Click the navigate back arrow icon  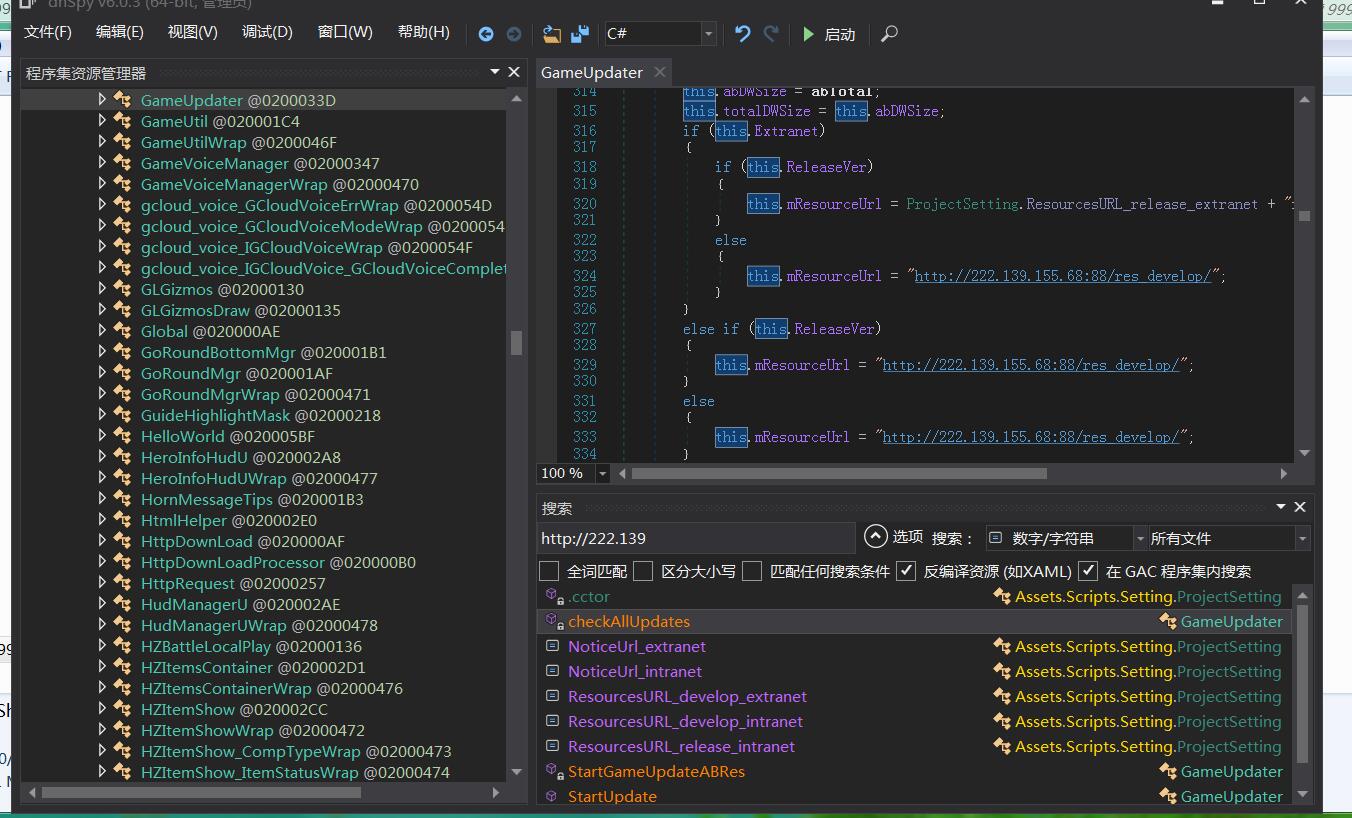pos(486,34)
